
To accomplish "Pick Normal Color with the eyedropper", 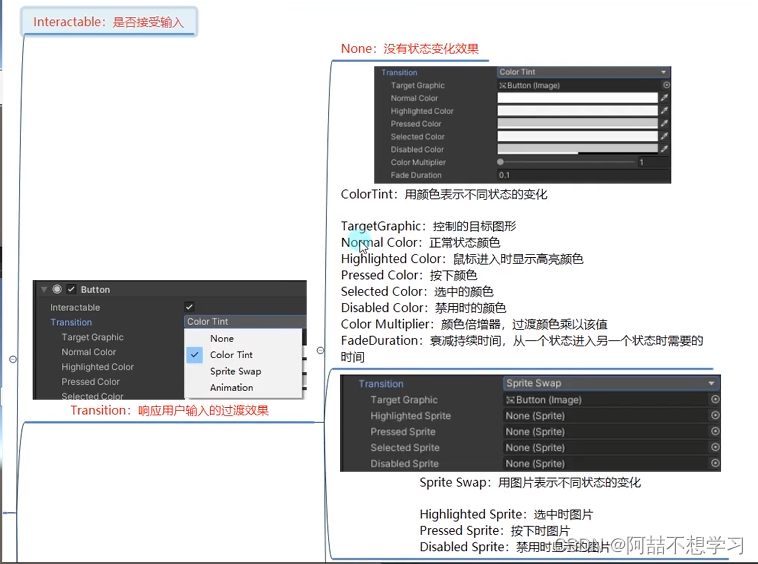I will coord(665,98).
